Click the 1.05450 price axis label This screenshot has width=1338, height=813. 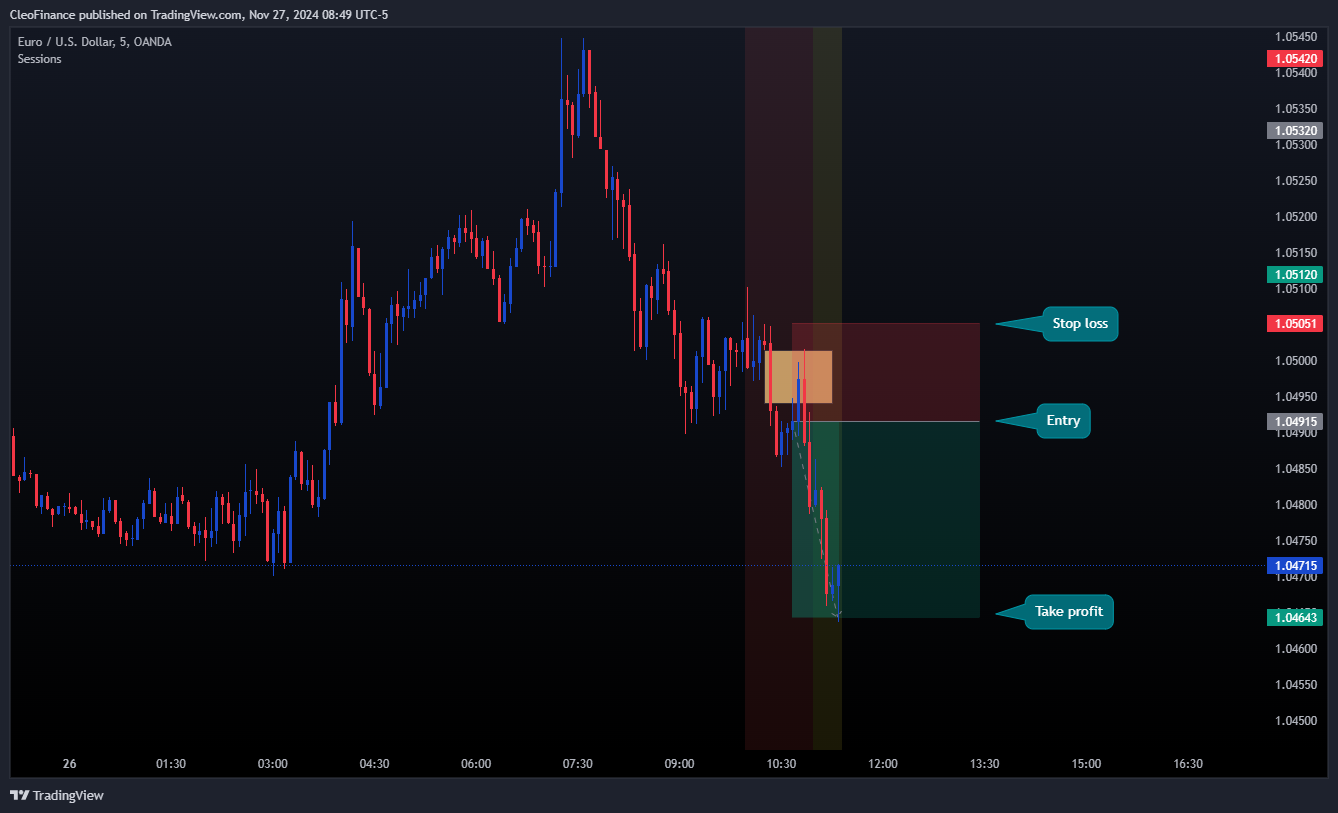(1294, 37)
